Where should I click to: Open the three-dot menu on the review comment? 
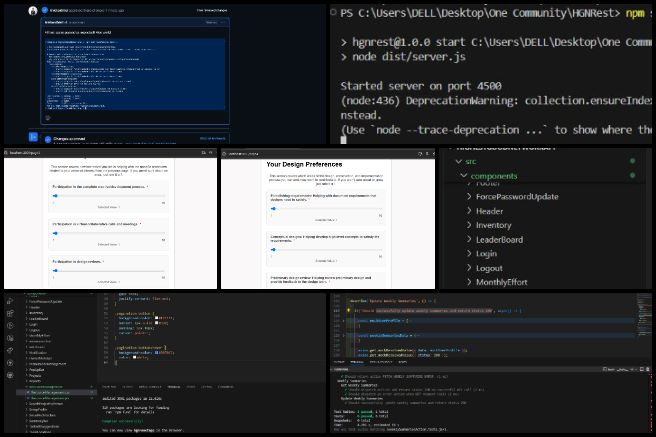[224, 22]
